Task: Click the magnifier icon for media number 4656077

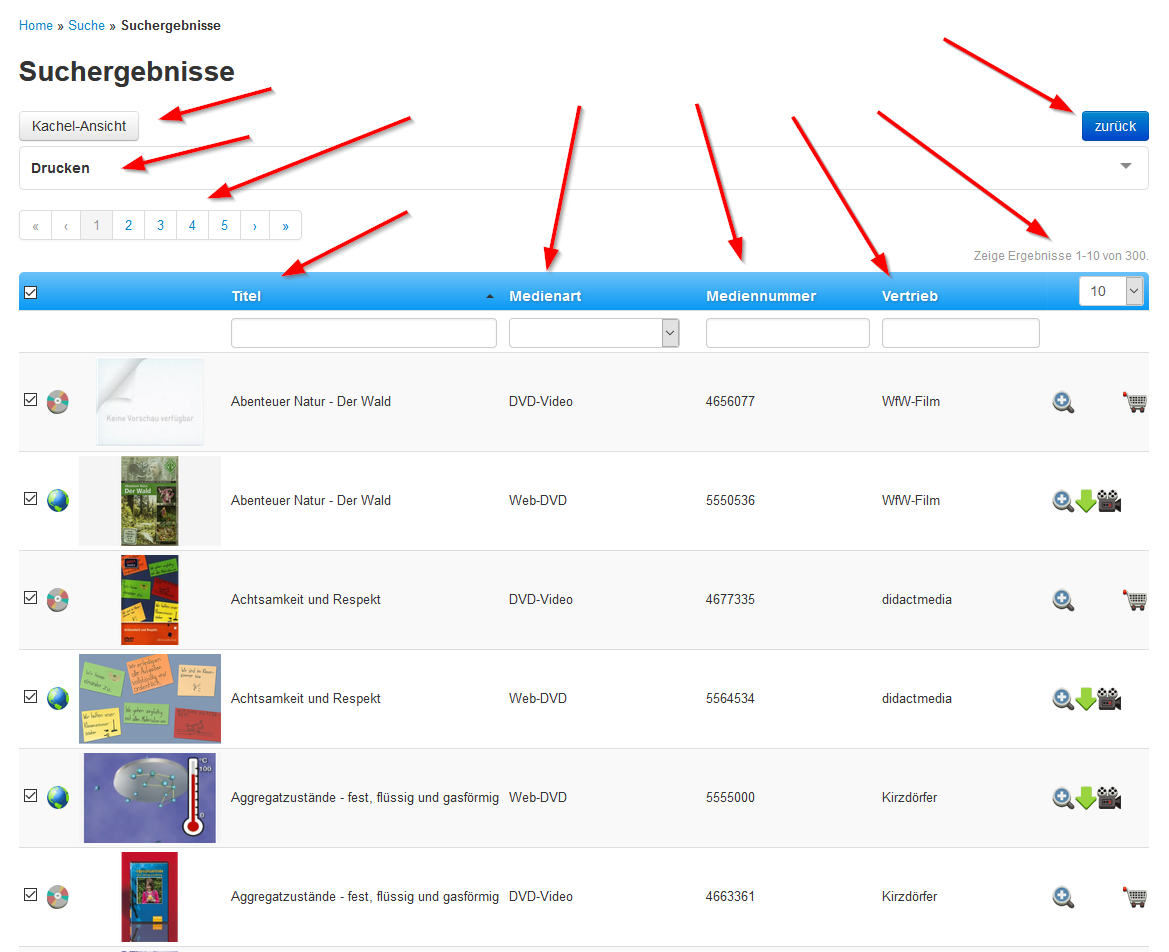Action: click(x=1063, y=403)
